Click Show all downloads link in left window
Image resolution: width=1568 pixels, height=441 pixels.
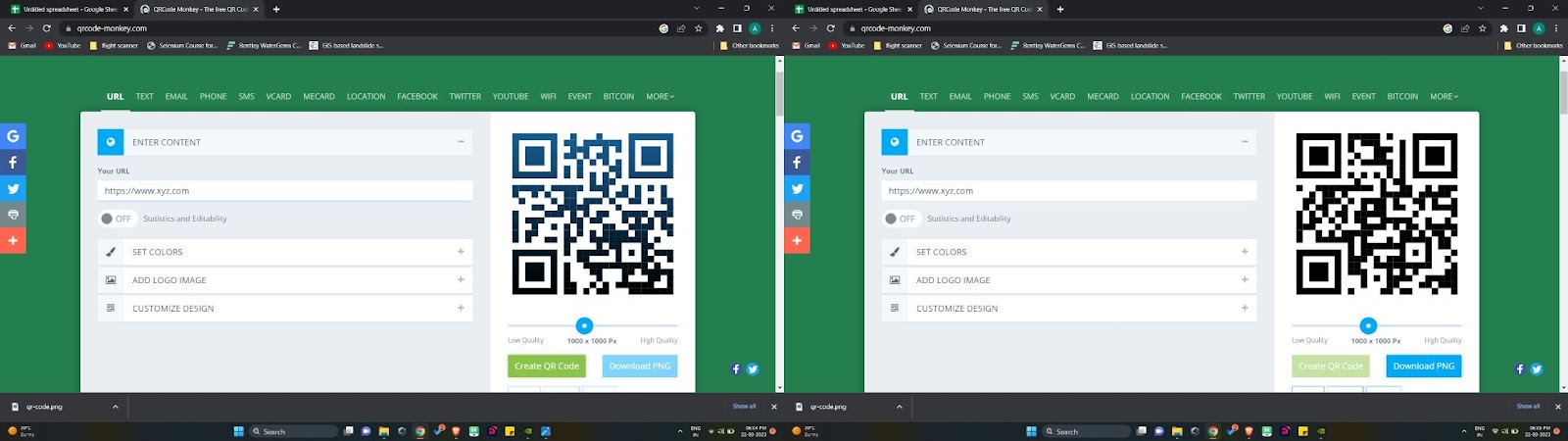(744, 407)
